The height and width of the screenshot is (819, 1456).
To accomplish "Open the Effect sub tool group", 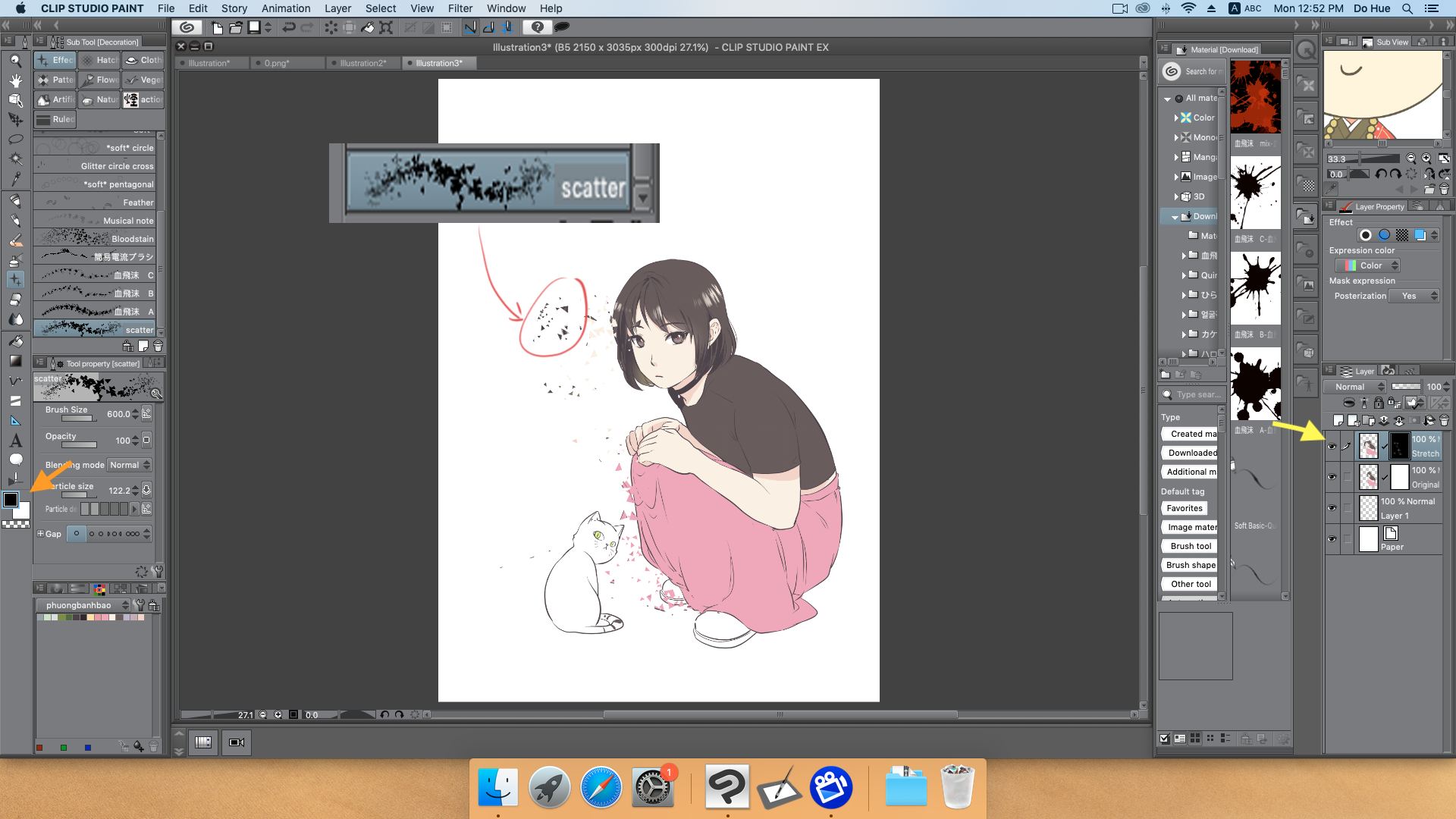I will (55, 60).
